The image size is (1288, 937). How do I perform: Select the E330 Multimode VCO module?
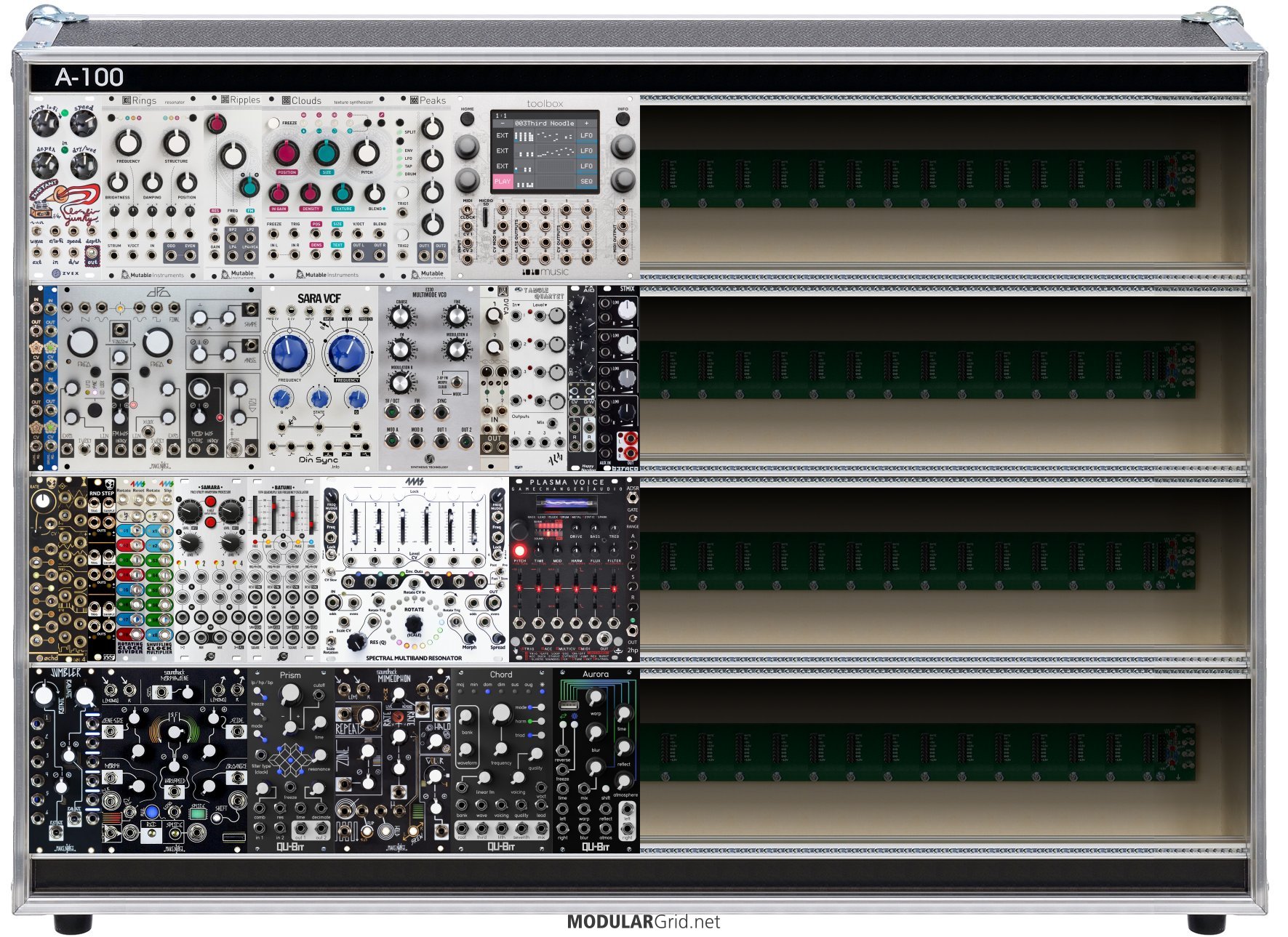[429, 378]
